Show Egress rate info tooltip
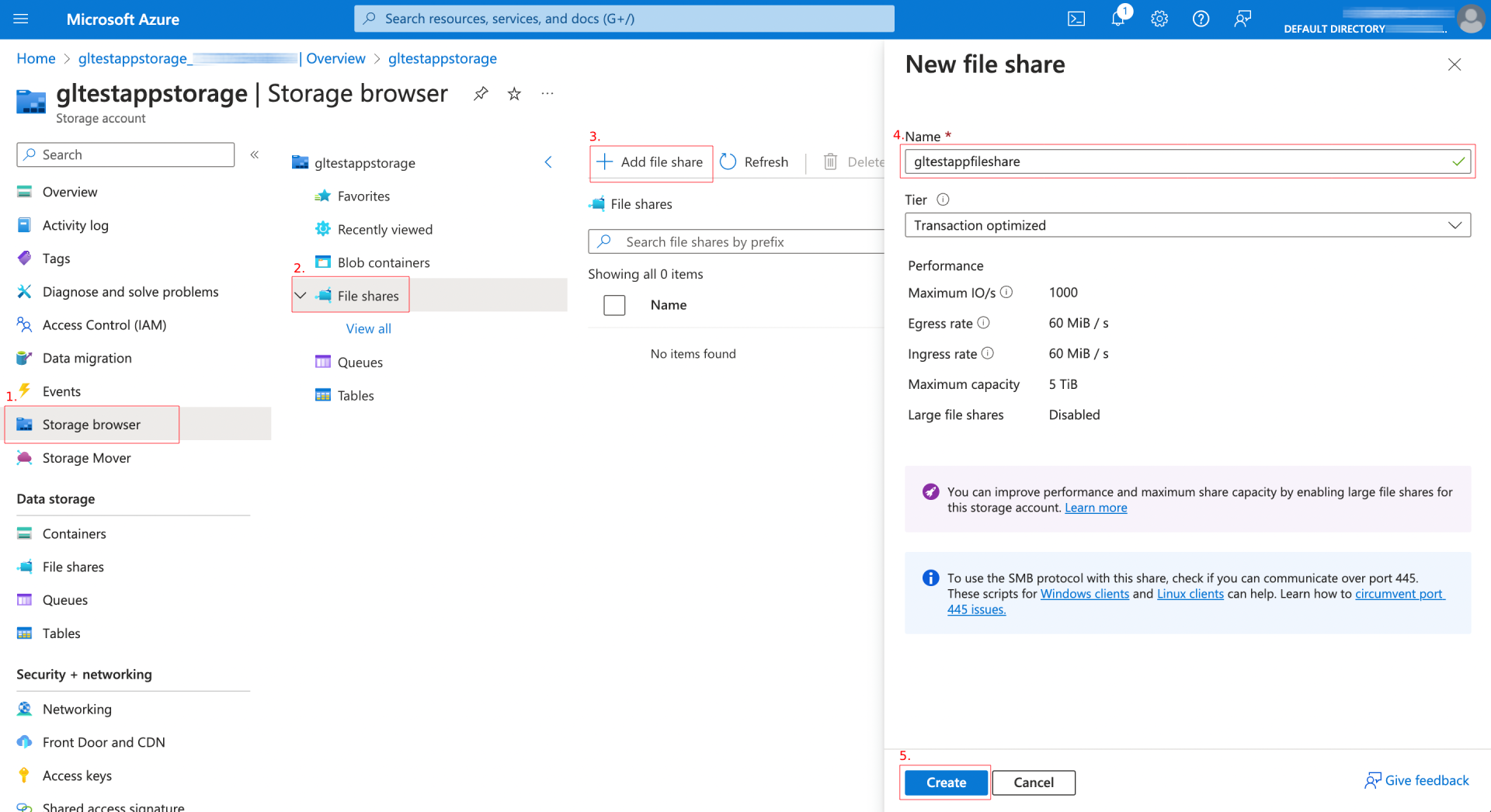1491x812 pixels. [983, 322]
